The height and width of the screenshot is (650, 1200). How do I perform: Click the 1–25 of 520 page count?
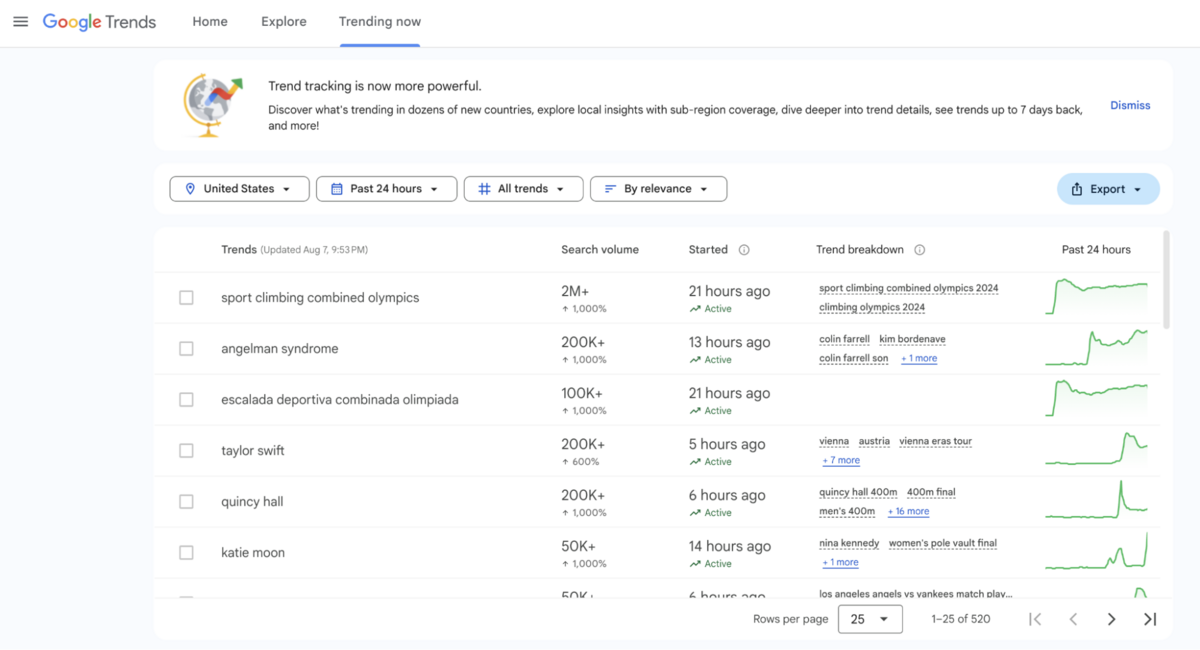(961, 619)
